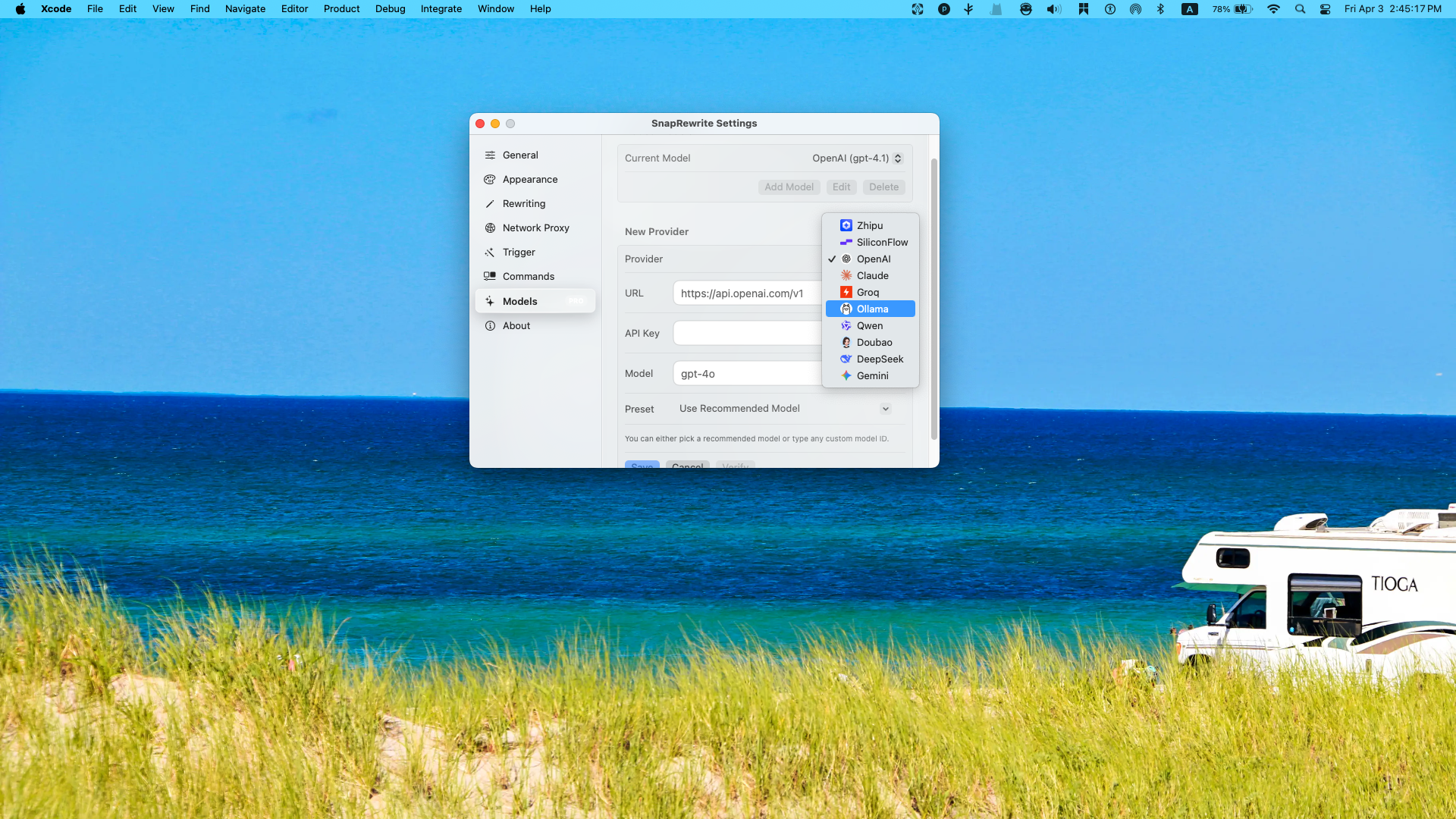Click the Add Model button
This screenshot has height=819, width=1456.
(789, 187)
